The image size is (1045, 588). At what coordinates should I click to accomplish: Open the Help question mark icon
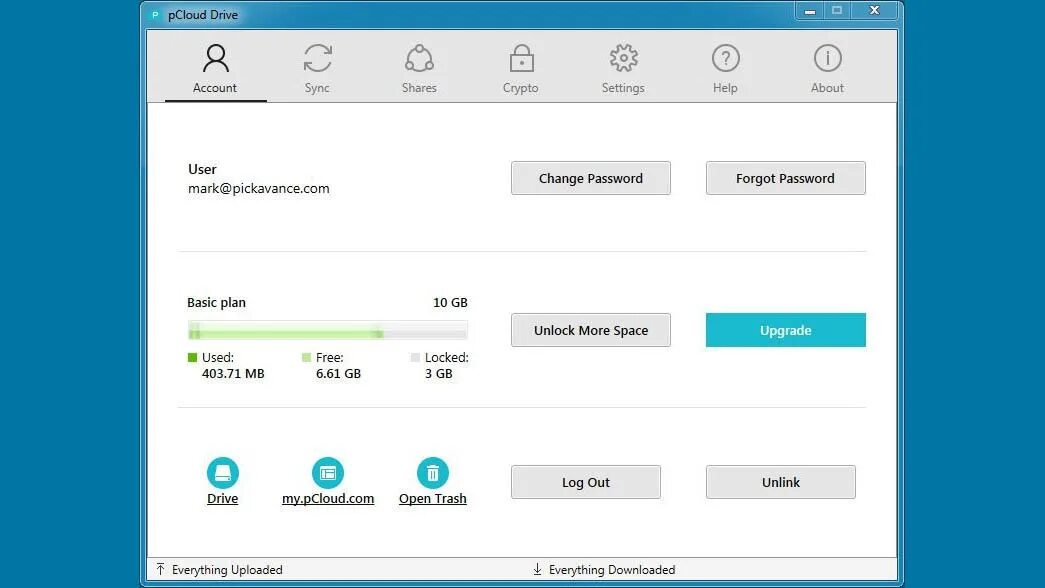pyautogui.click(x=725, y=59)
